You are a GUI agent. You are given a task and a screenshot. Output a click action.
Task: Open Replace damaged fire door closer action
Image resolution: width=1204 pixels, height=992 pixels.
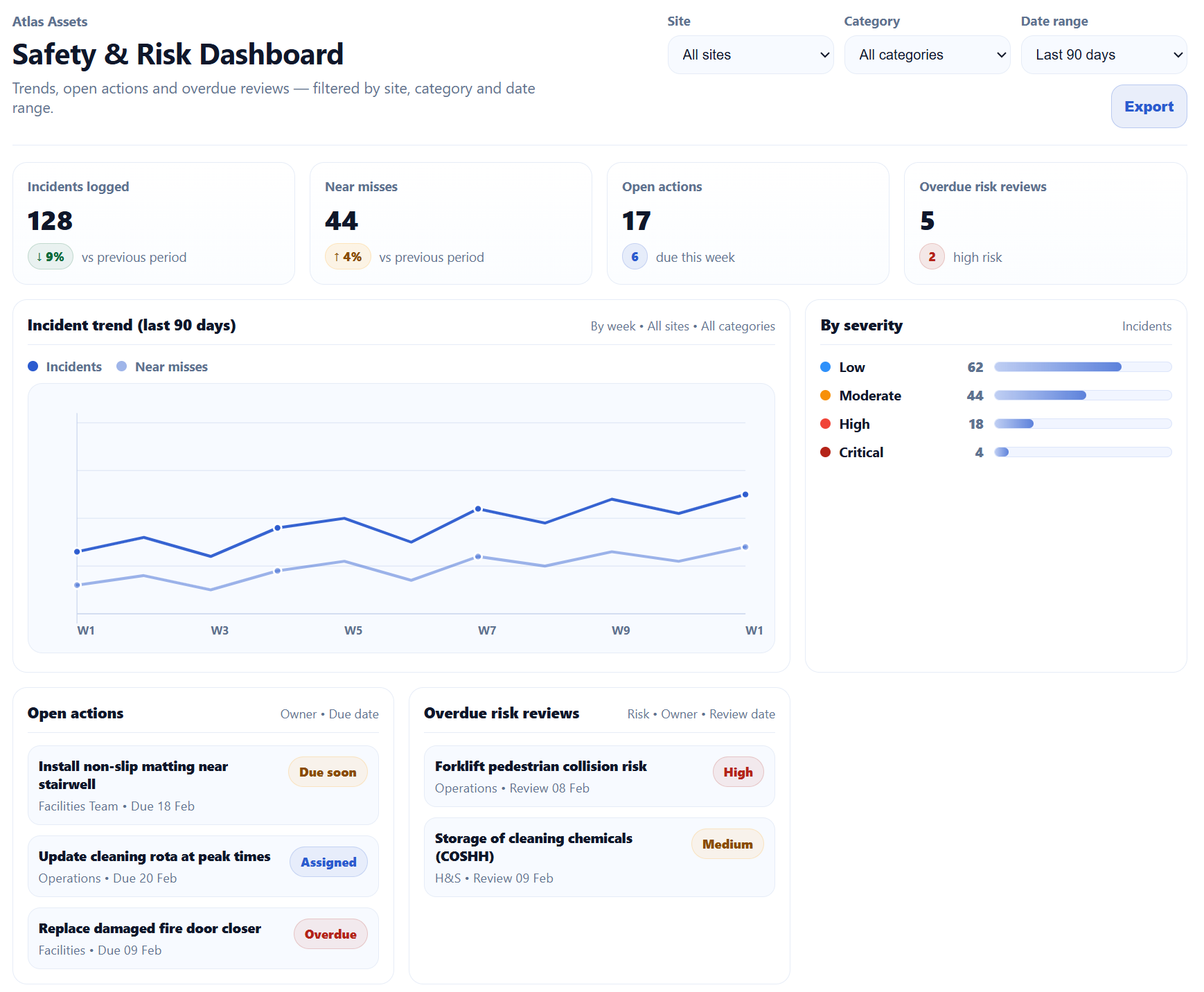pos(150,928)
